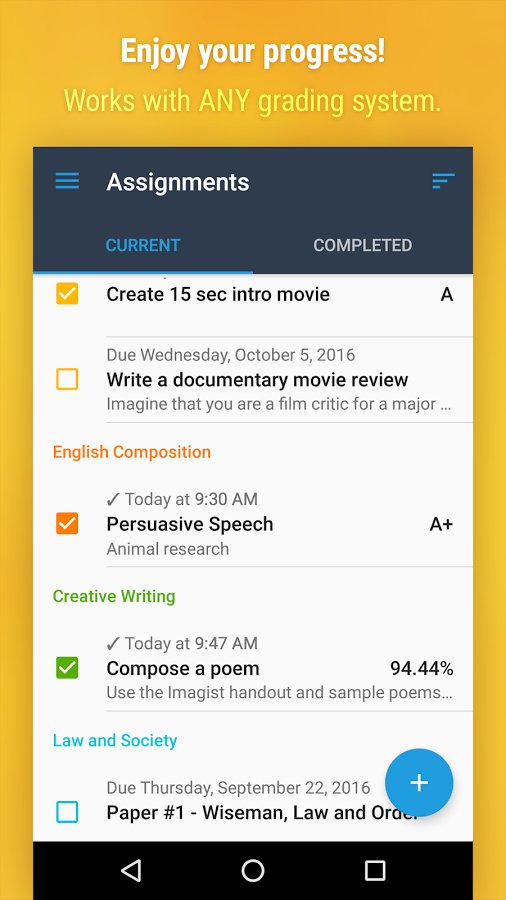Open the English Composition course header
The height and width of the screenshot is (900, 506).
click(131, 452)
